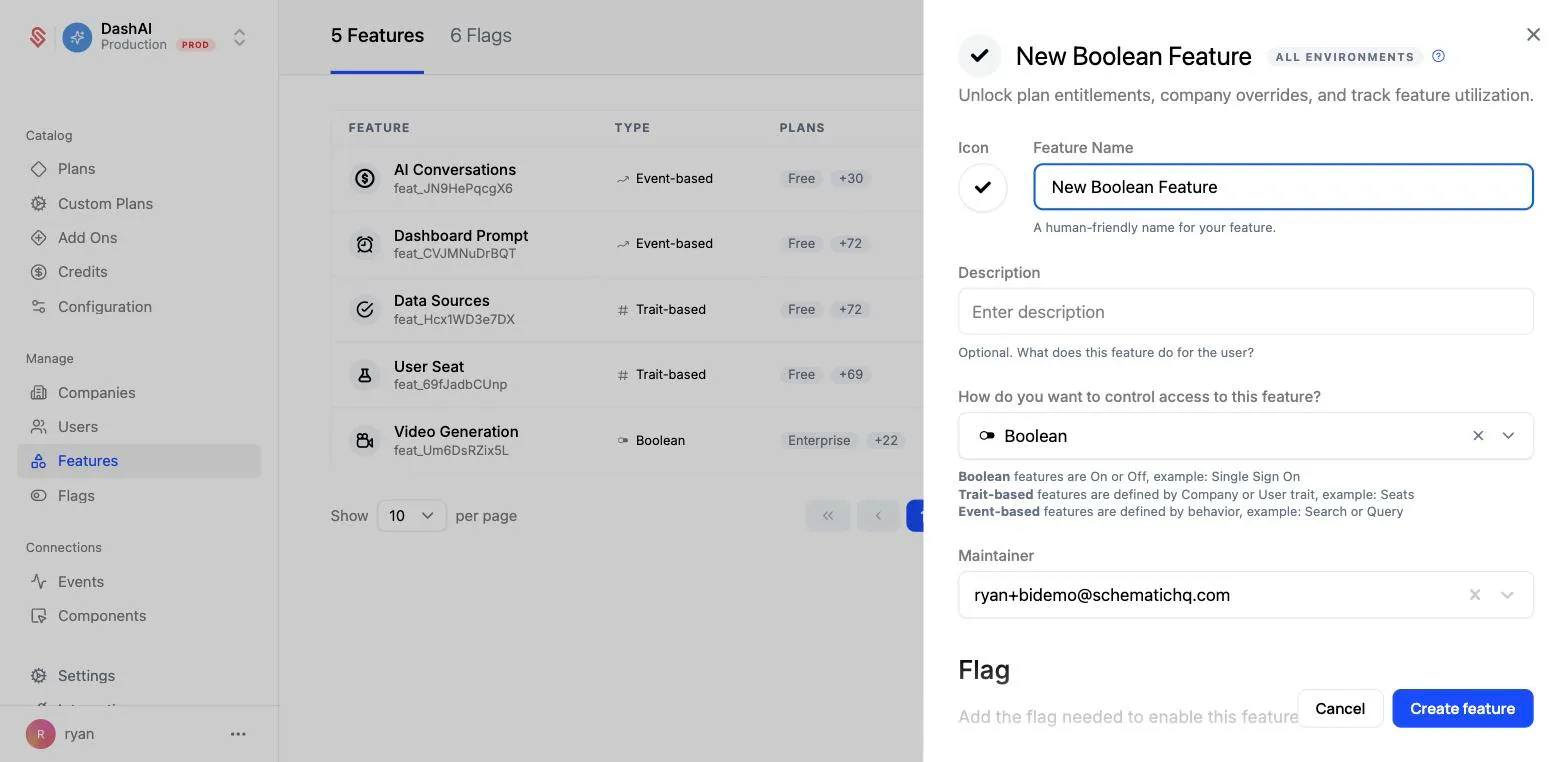Click the +30 plans badge
Image resolution: width=1568 pixels, height=762 pixels.
[x=851, y=179]
